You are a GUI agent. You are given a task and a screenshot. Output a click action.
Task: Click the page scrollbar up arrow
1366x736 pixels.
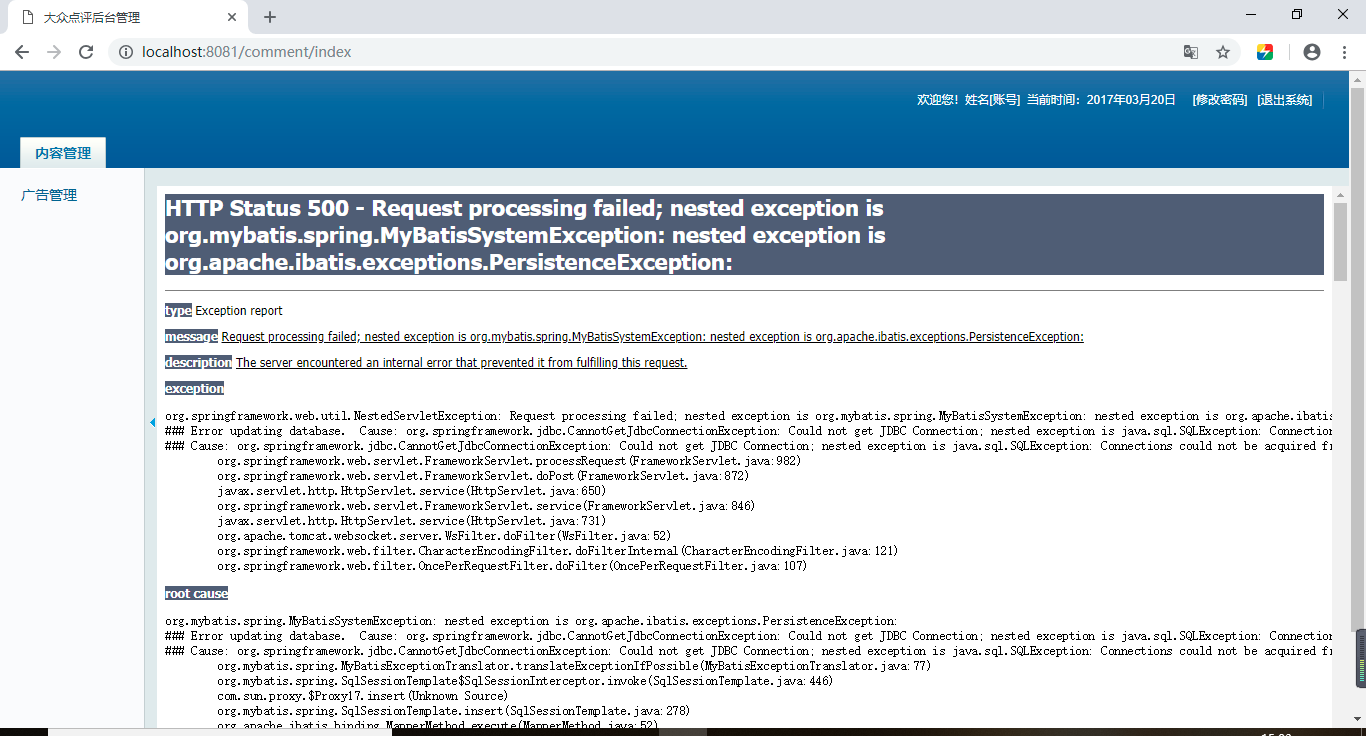click(1357, 79)
